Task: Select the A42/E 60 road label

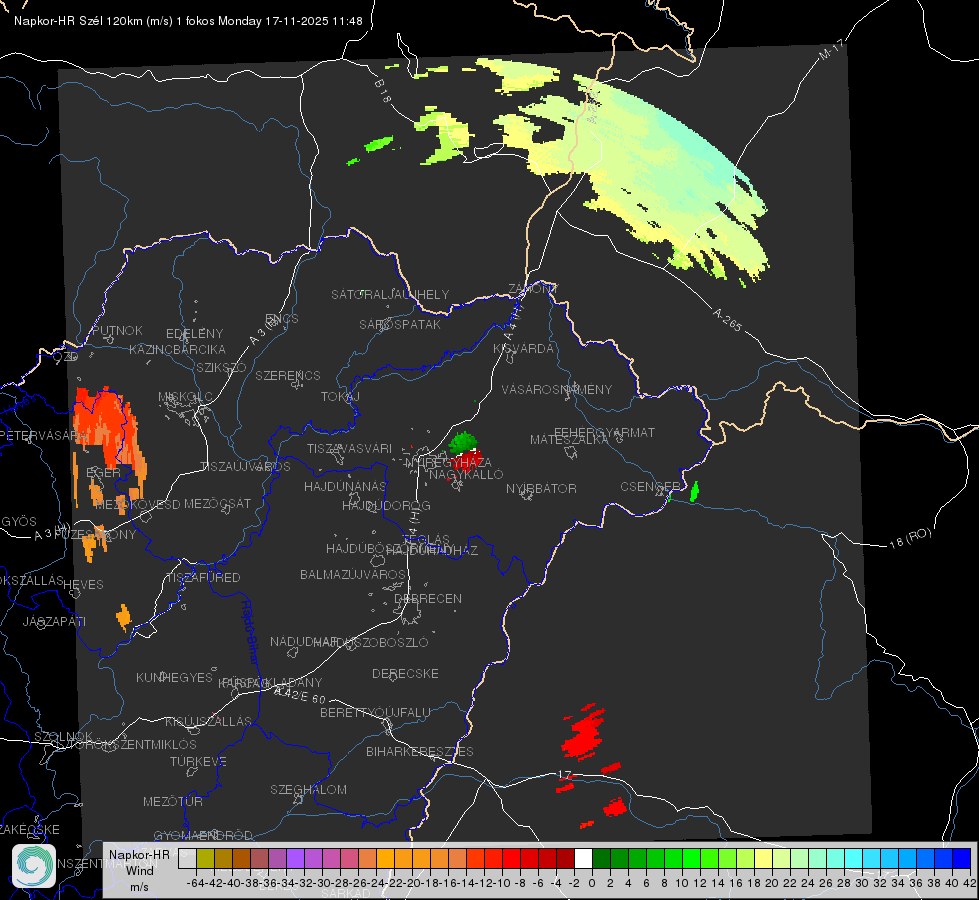Action: (300, 695)
